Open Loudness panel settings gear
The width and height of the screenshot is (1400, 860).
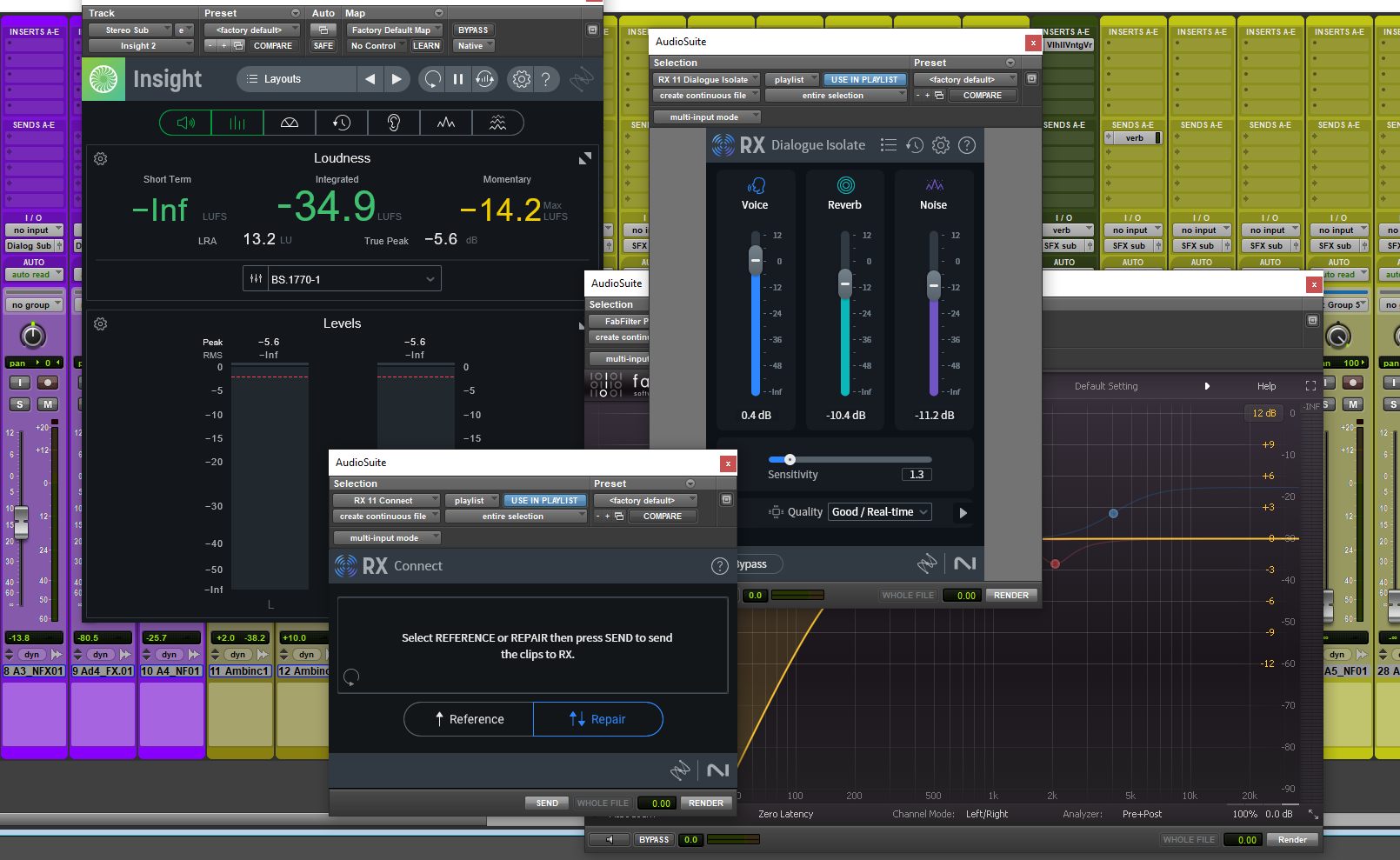(x=101, y=159)
